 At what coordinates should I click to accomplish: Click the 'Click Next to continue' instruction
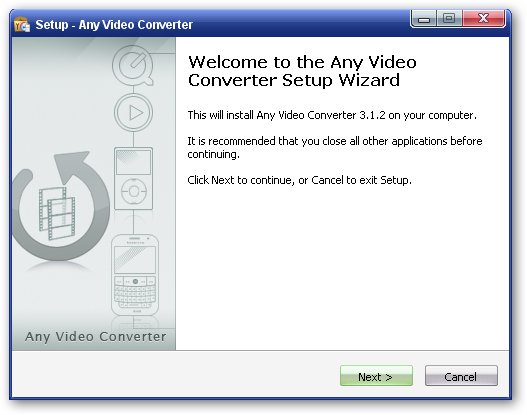coord(299,180)
